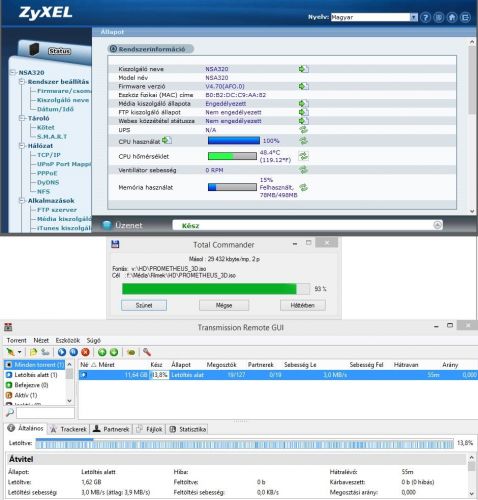
Task: Collapse the Hálózat tree node
Action: (x=22, y=146)
